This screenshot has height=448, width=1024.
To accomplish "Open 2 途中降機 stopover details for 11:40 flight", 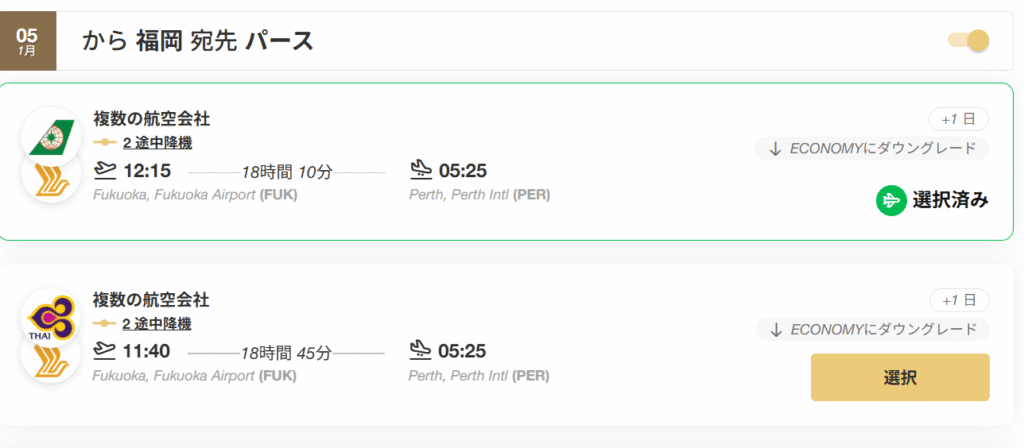I will (156, 324).
